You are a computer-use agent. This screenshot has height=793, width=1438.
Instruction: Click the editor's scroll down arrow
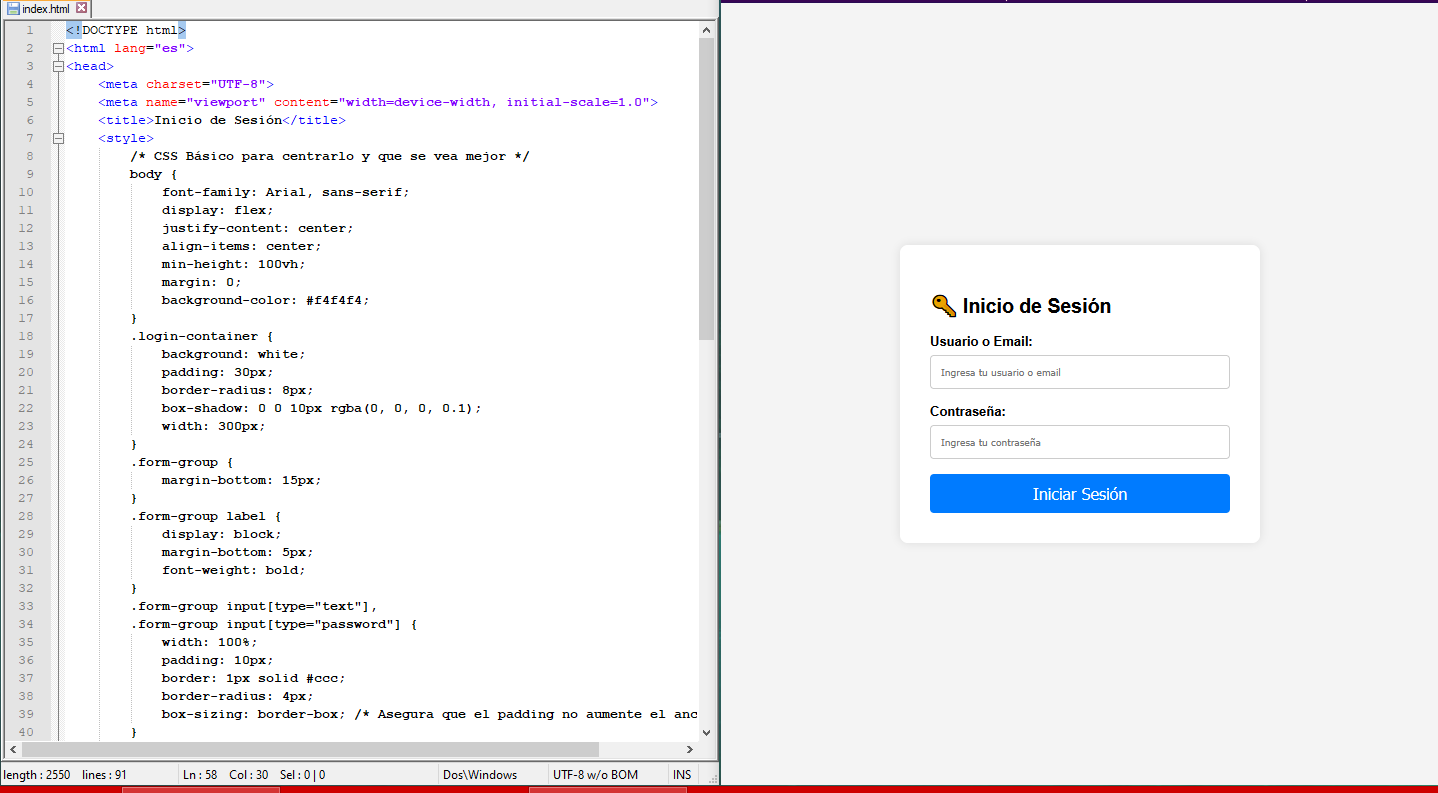click(x=706, y=732)
